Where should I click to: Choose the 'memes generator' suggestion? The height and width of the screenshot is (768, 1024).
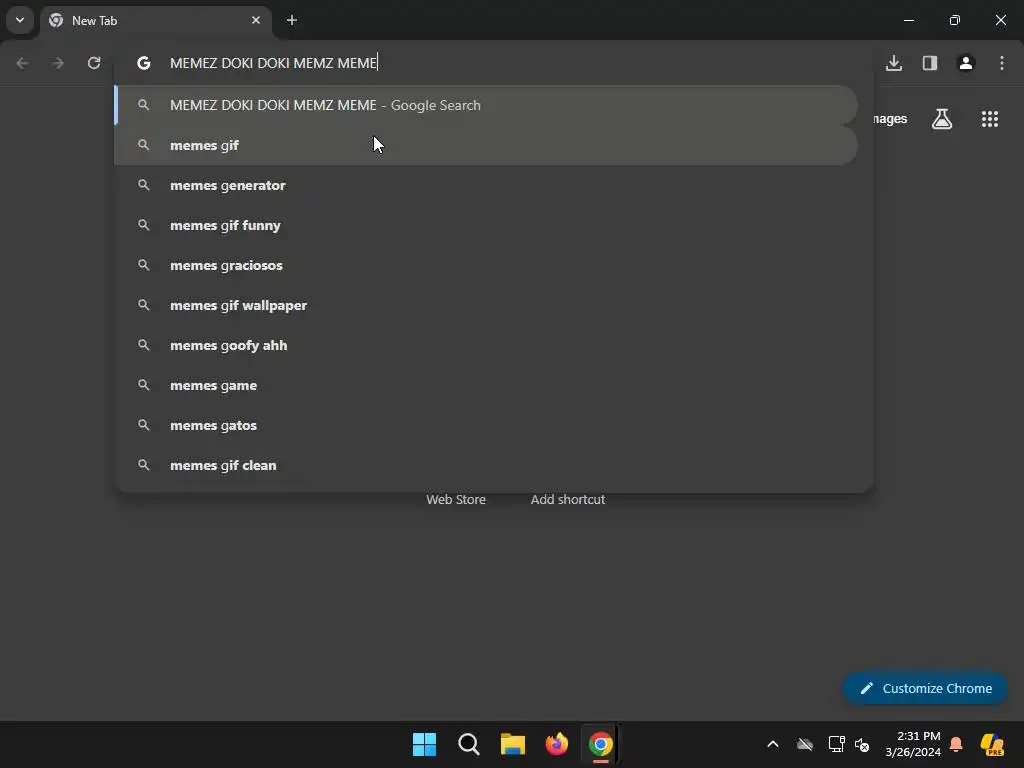[x=486, y=185]
